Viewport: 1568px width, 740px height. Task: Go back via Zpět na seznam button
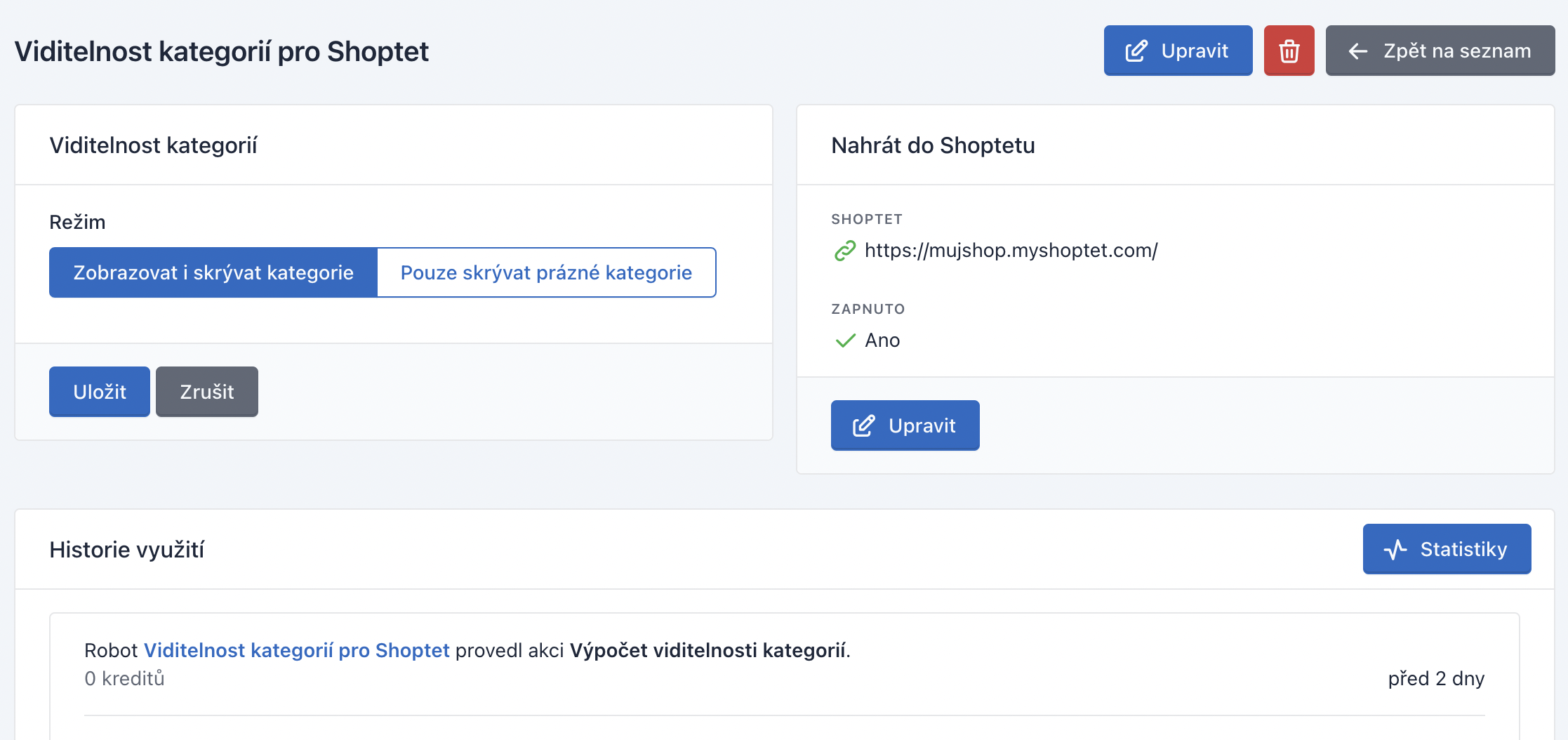[x=1440, y=51]
